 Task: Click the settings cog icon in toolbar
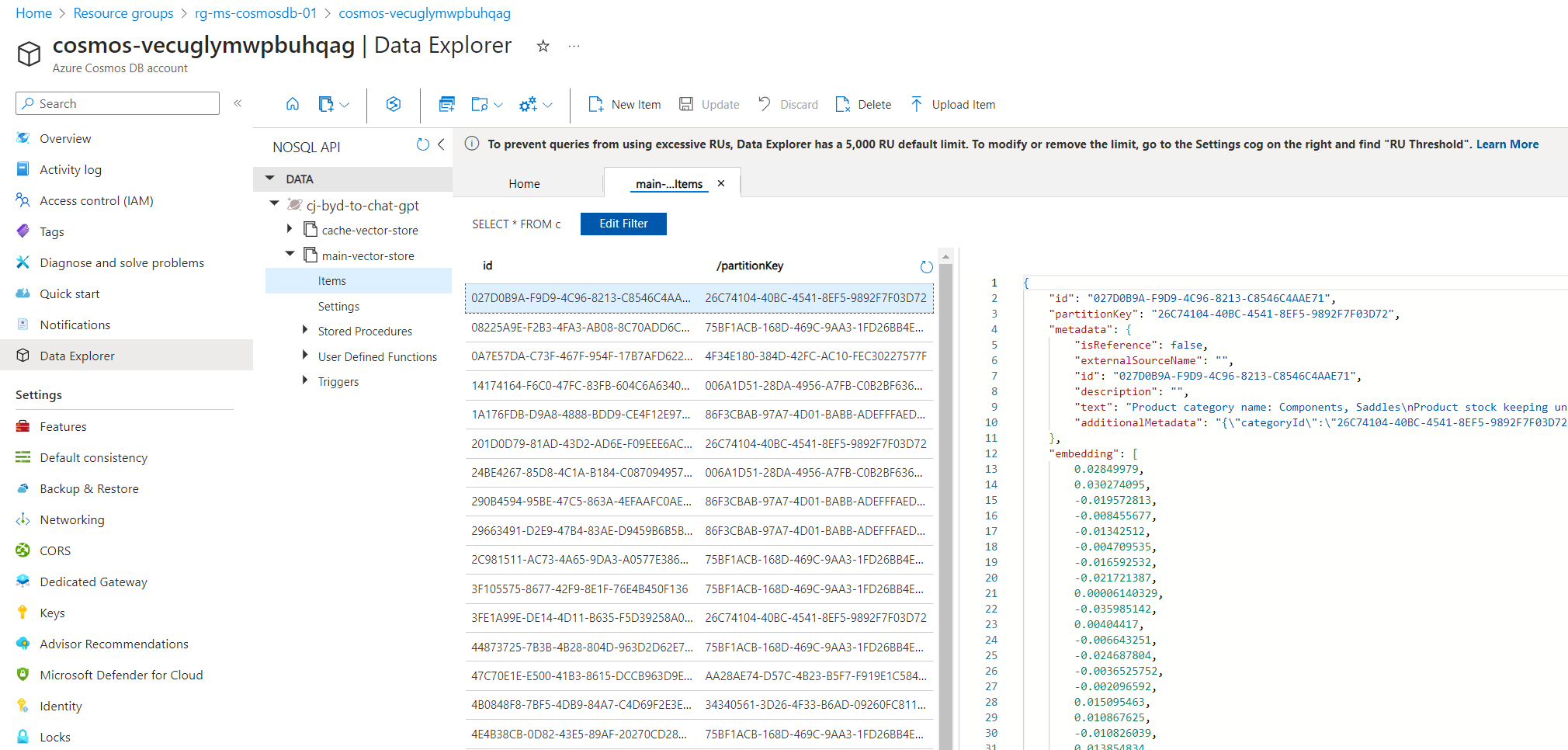[529, 104]
